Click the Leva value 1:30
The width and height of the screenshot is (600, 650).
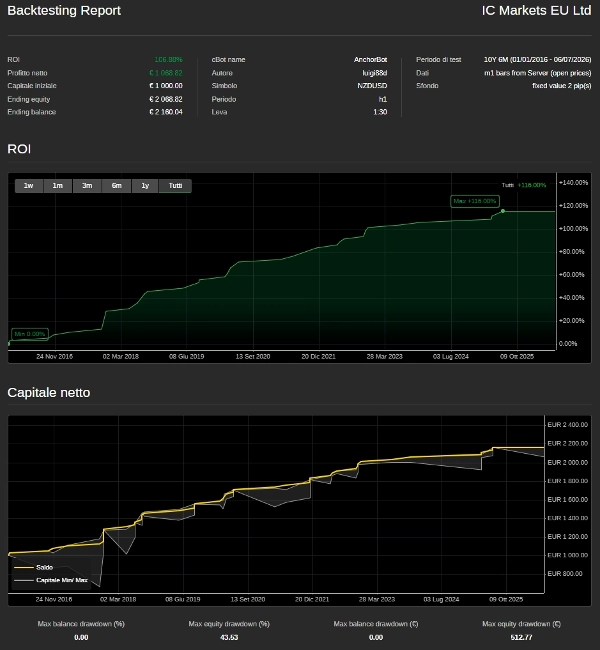coord(380,112)
